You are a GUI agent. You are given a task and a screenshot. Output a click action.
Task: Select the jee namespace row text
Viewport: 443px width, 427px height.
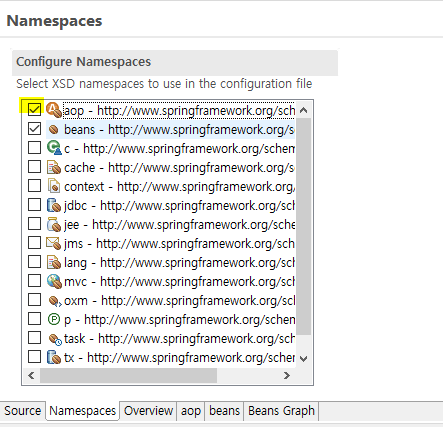(x=179, y=224)
